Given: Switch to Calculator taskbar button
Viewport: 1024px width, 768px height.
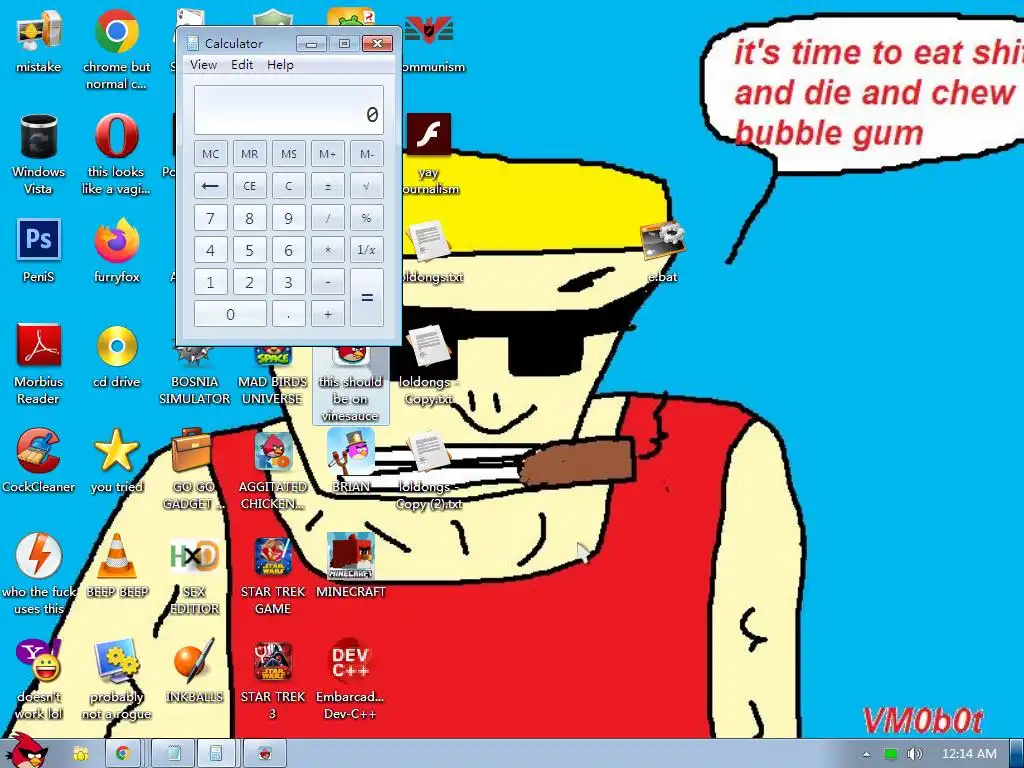Looking at the screenshot, I should coord(216,754).
